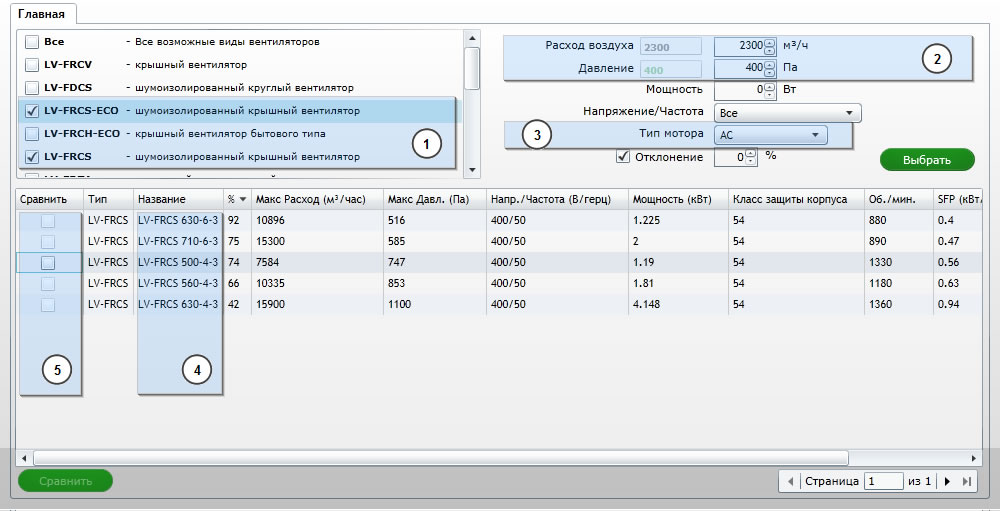Screen dimensions: 1000x511
Task: Click the horizontal table scrollbar
Action: pyautogui.click(x=440, y=457)
